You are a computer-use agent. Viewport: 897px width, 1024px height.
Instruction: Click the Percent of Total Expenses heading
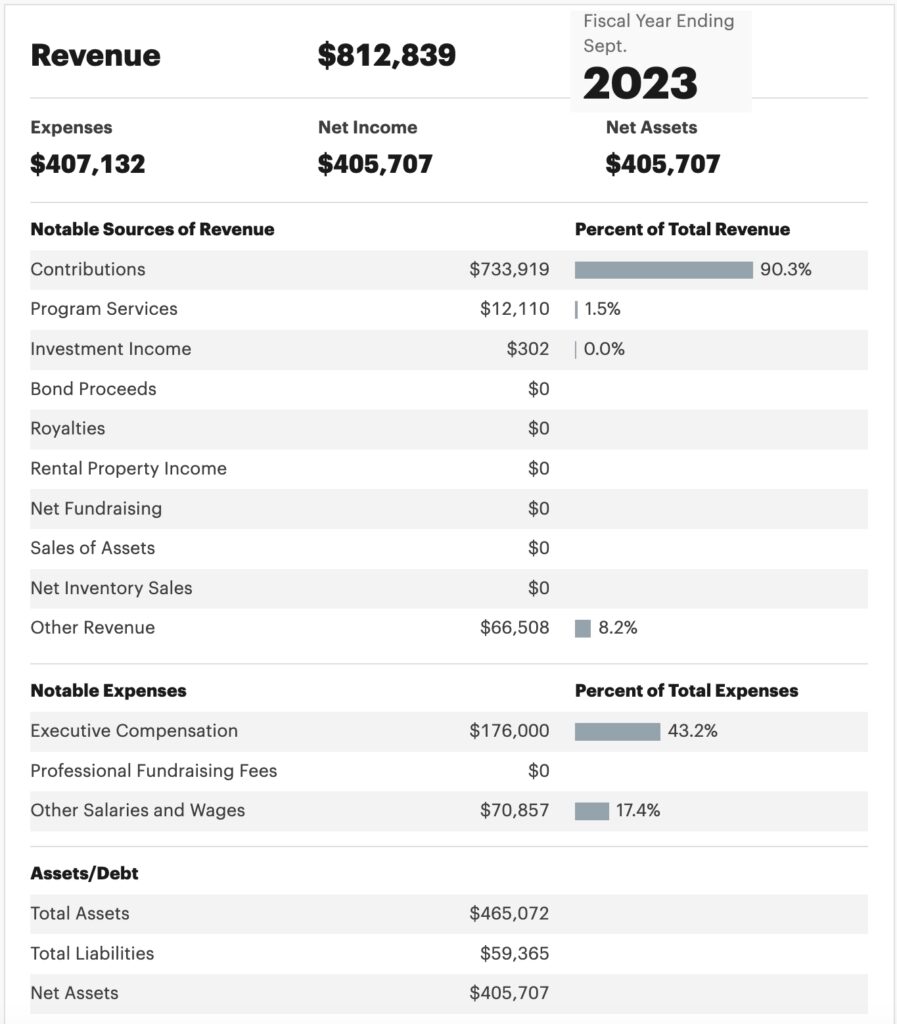point(686,691)
